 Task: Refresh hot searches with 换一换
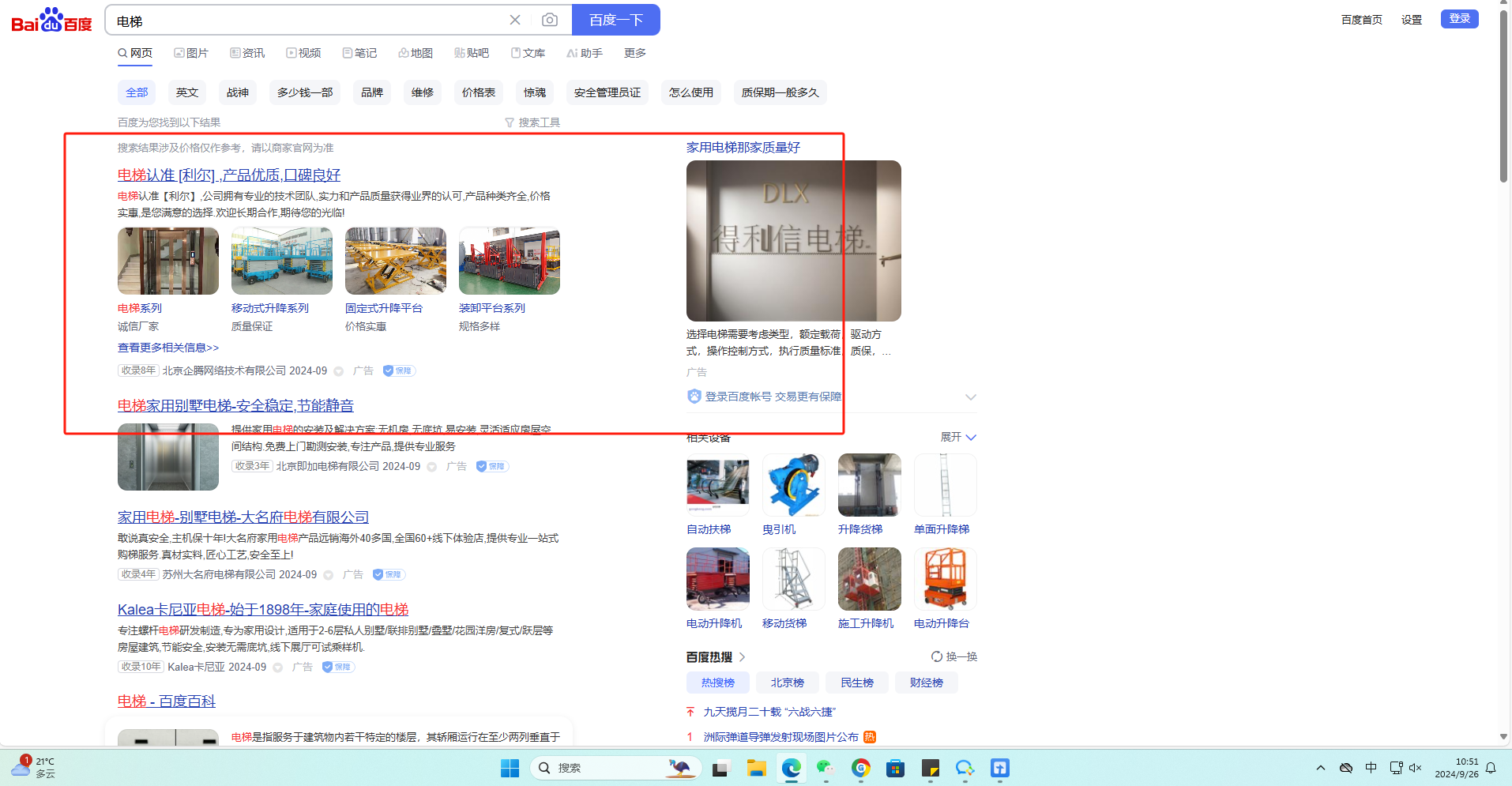[954, 656]
